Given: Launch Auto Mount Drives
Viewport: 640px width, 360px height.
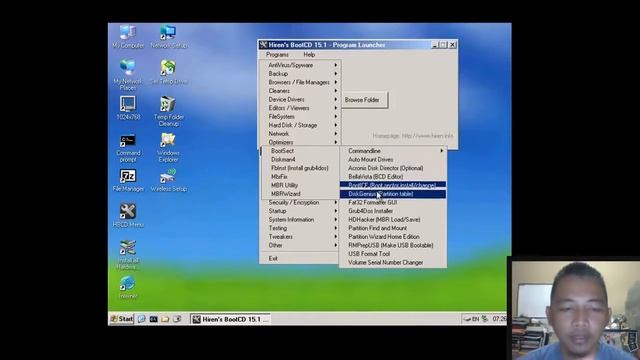Looking at the screenshot, I should click(x=393, y=159).
